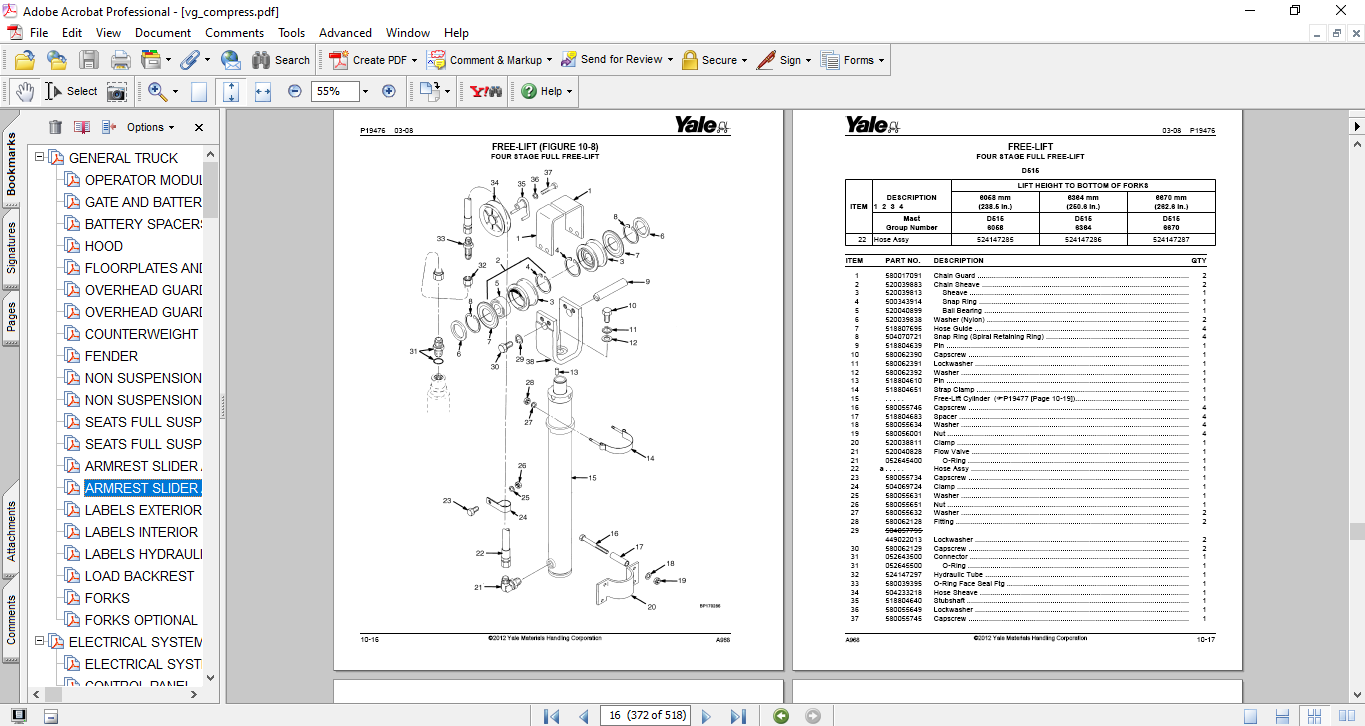Open the zoom percentage dropdown arrow
This screenshot has width=1365, height=726.
pos(365,91)
